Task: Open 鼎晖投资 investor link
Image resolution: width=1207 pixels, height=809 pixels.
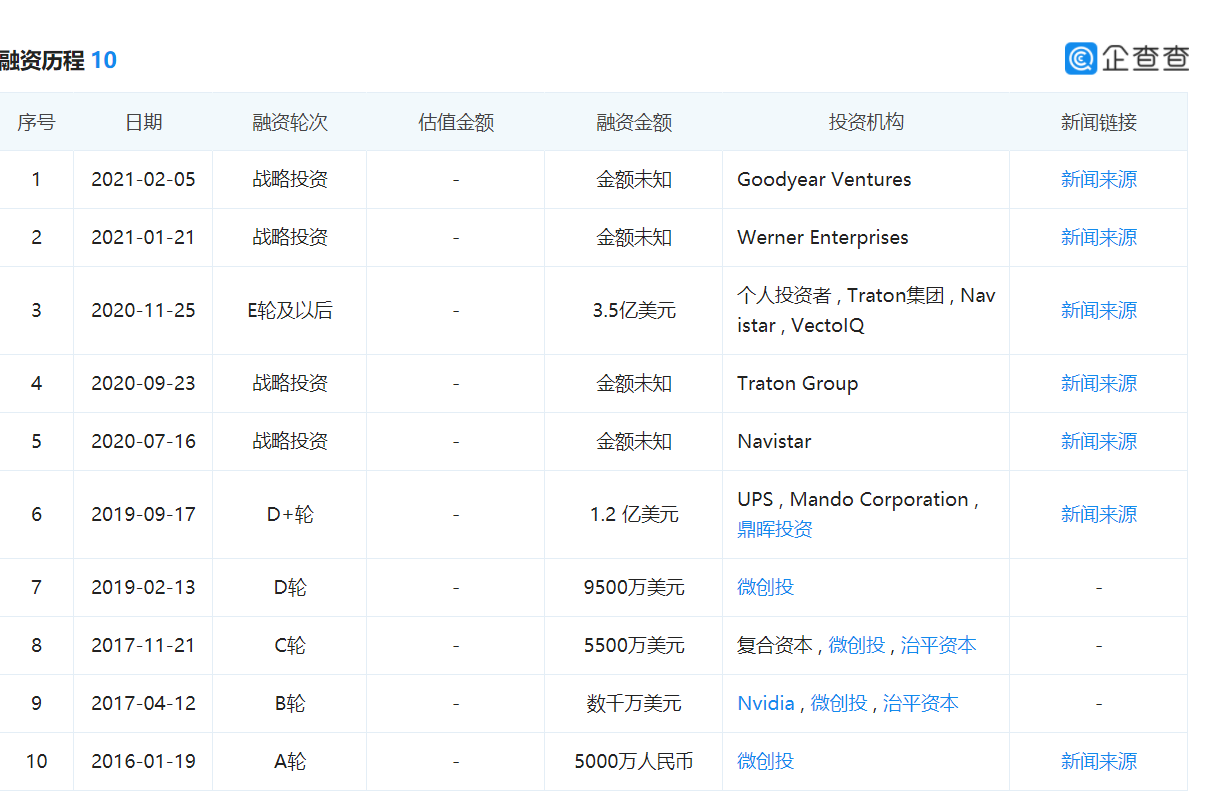Action: [x=775, y=530]
